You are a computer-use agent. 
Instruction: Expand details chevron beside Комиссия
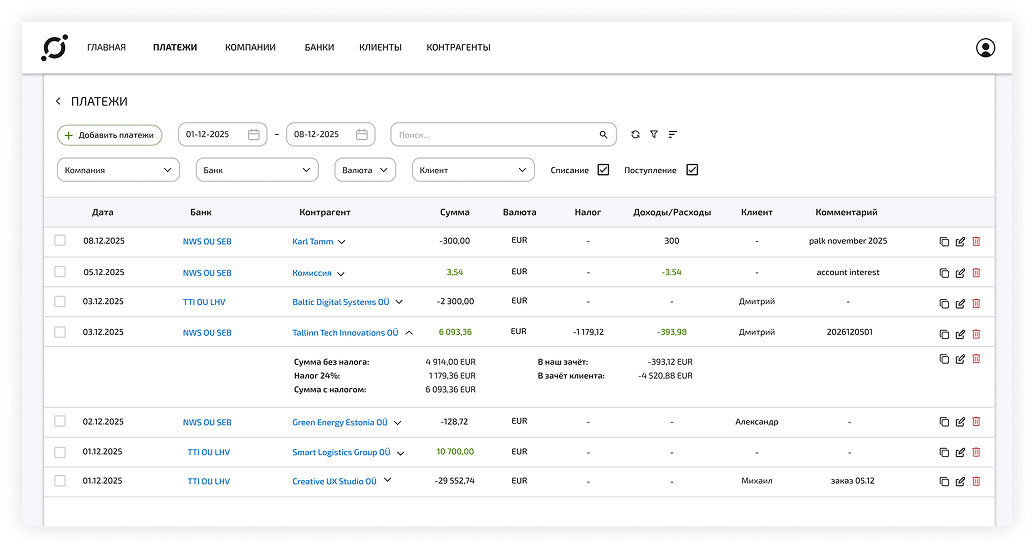(341, 273)
